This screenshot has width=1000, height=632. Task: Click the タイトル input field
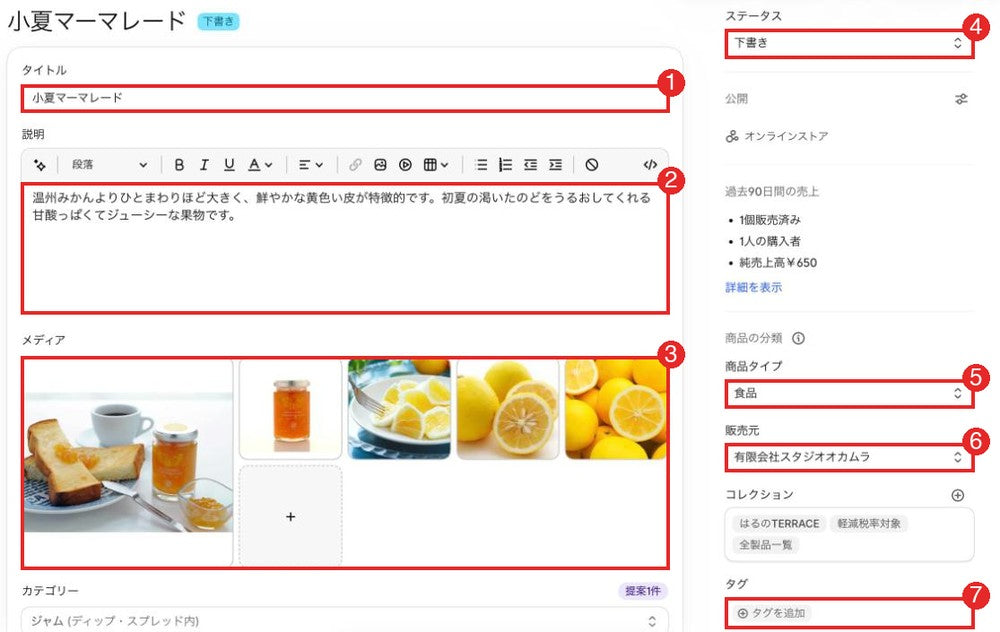(345, 98)
